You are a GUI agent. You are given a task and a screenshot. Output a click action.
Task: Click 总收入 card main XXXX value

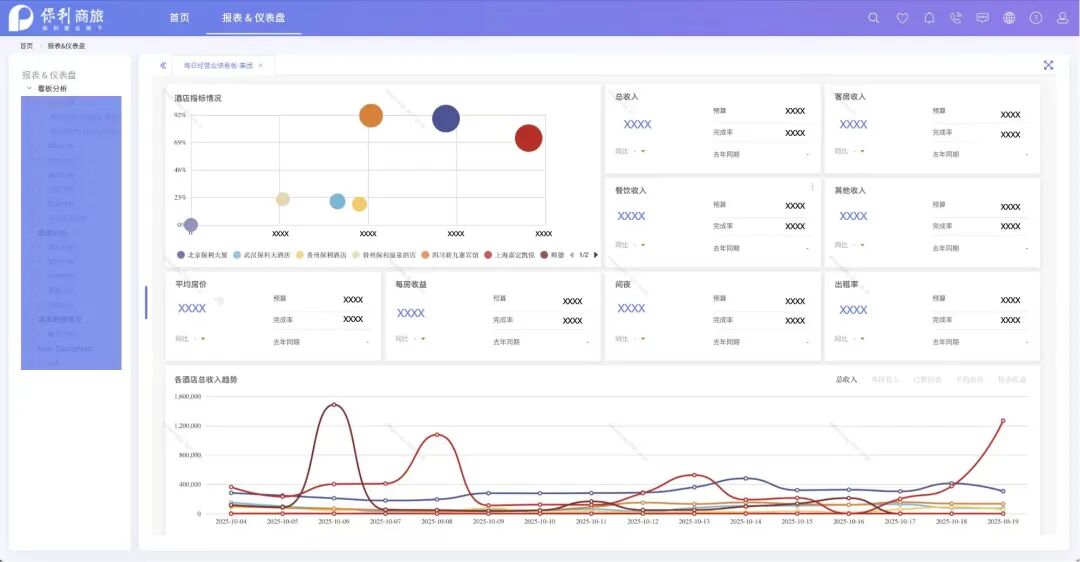point(637,125)
